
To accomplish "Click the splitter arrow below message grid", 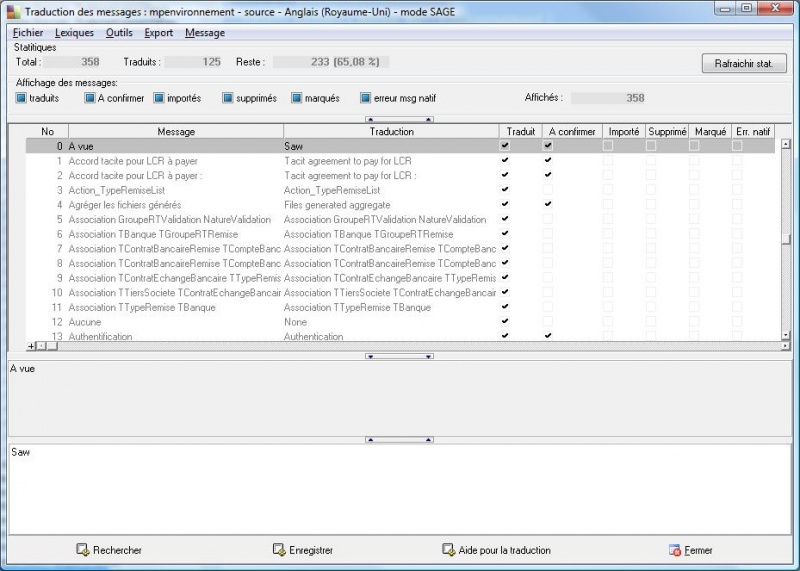I will [x=399, y=356].
